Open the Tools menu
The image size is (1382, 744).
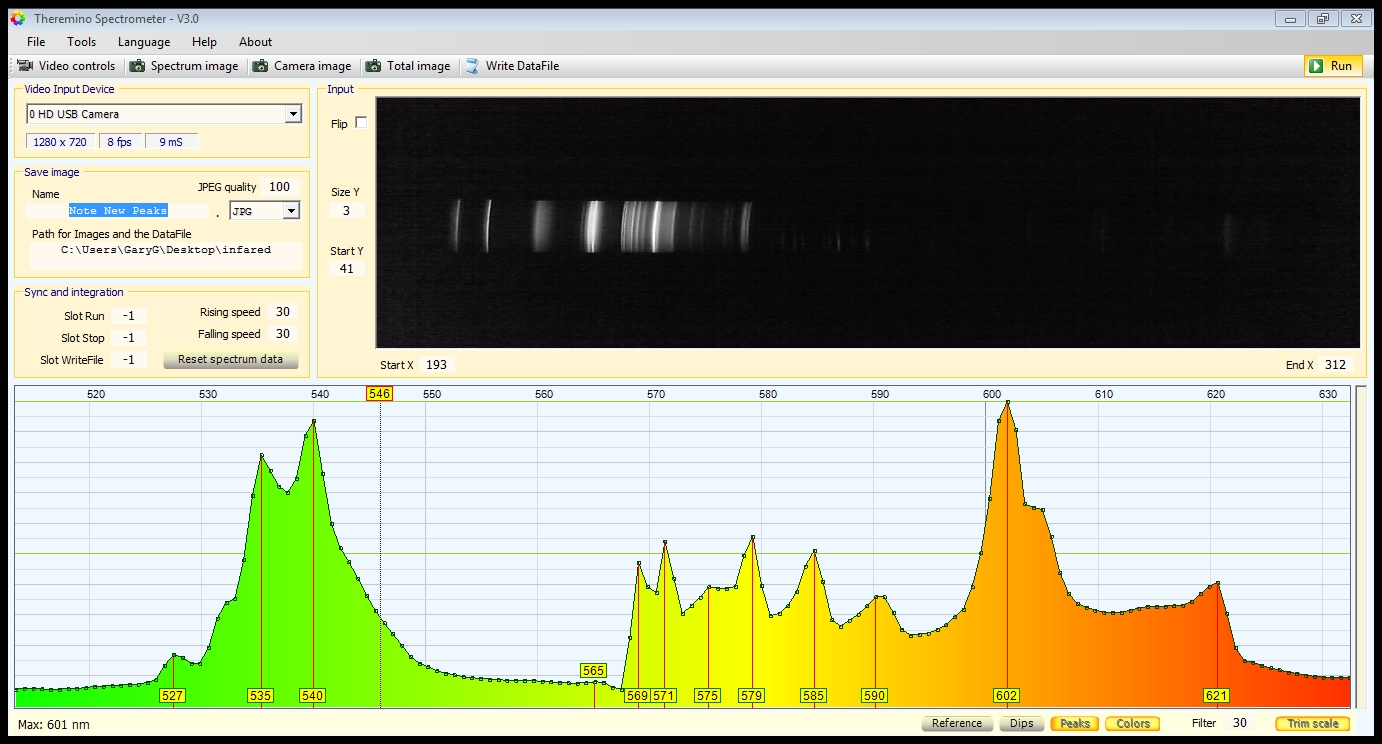81,42
